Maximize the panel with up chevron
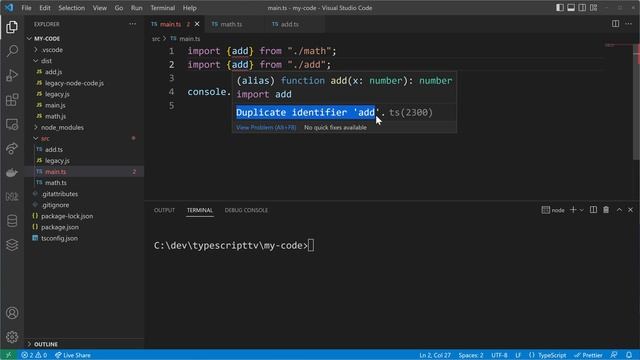The height and width of the screenshot is (360, 640). (619, 210)
